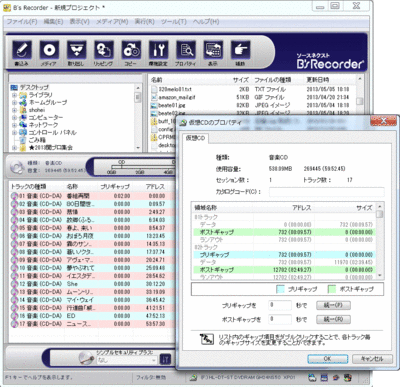Click the キャンセル button
The width and height of the screenshot is (400, 387).
coord(372,359)
